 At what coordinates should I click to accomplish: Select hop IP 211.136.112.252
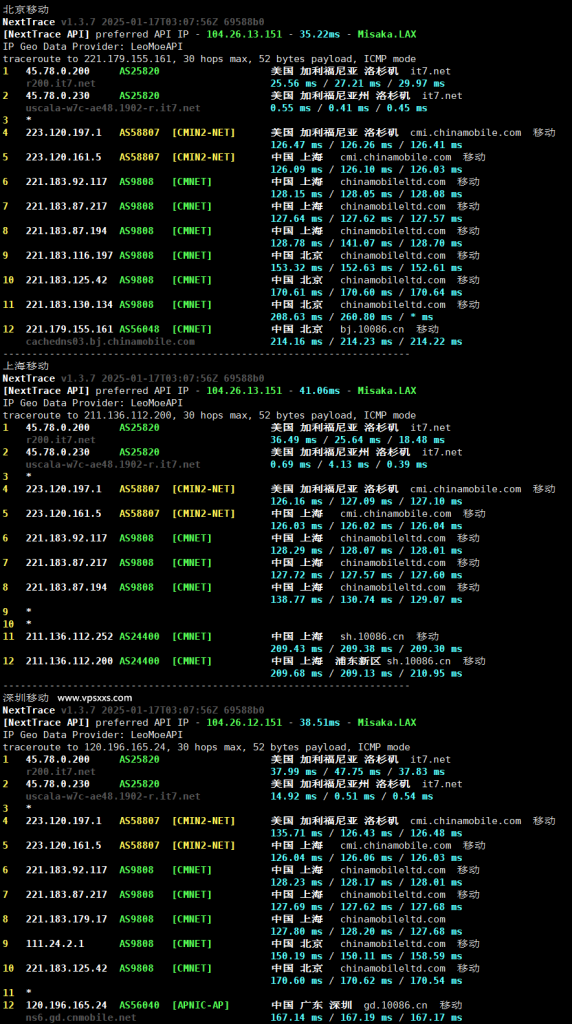pos(69,637)
